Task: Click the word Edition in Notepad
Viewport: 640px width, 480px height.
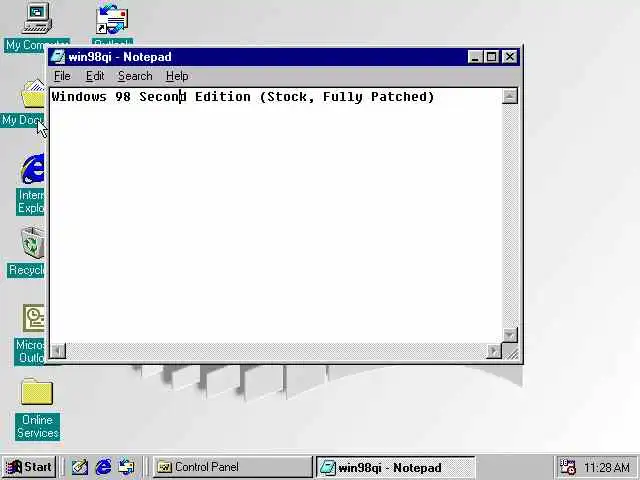Action: (223, 97)
